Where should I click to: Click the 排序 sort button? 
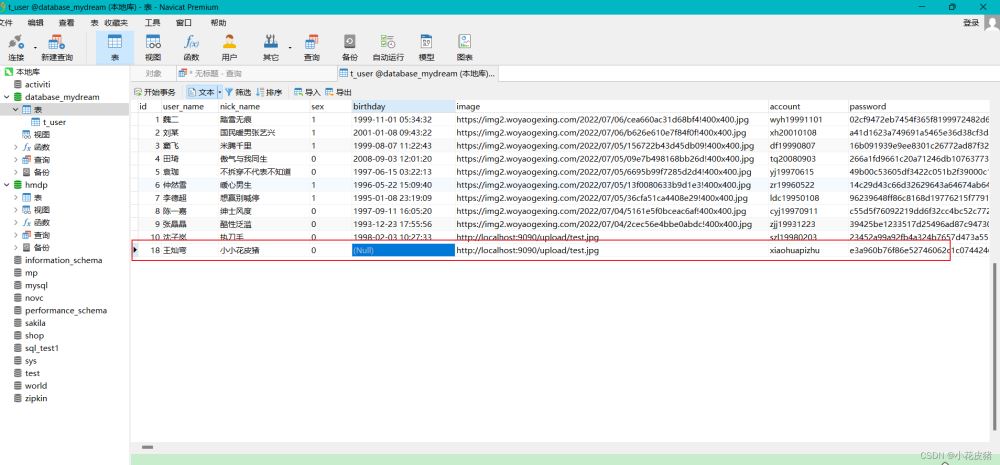click(268, 92)
